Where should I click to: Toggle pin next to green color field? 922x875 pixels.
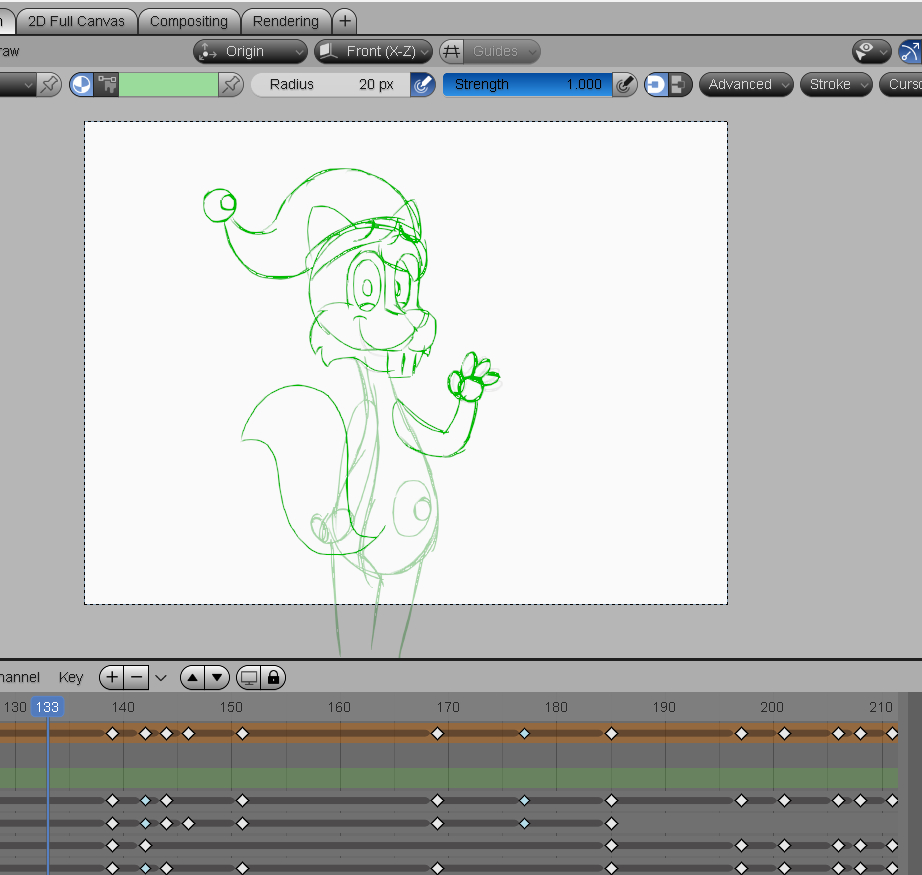click(x=232, y=85)
